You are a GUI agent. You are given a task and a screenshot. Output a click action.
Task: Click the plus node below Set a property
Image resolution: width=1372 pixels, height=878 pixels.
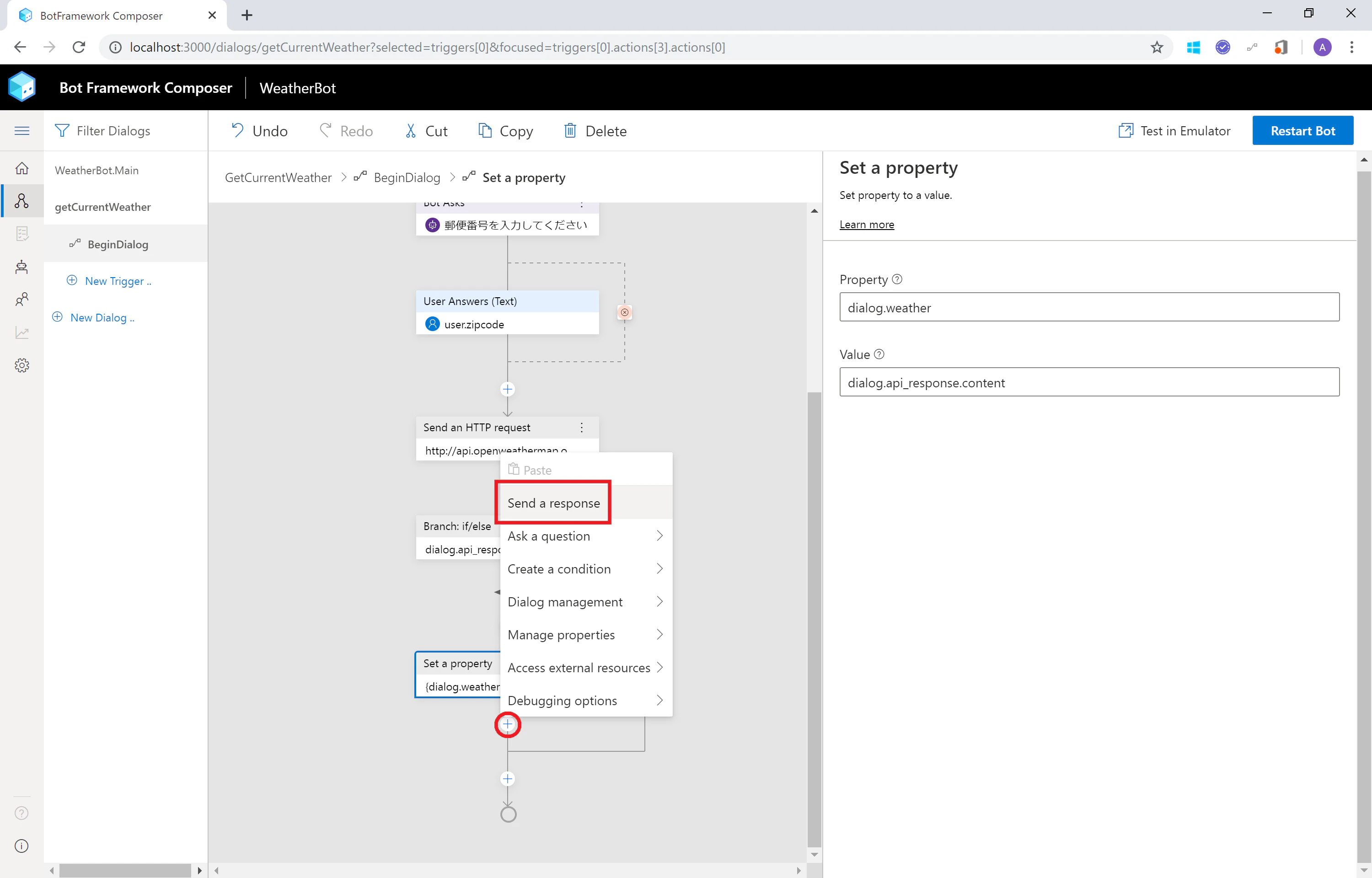pyautogui.click(x=507, y=725)
